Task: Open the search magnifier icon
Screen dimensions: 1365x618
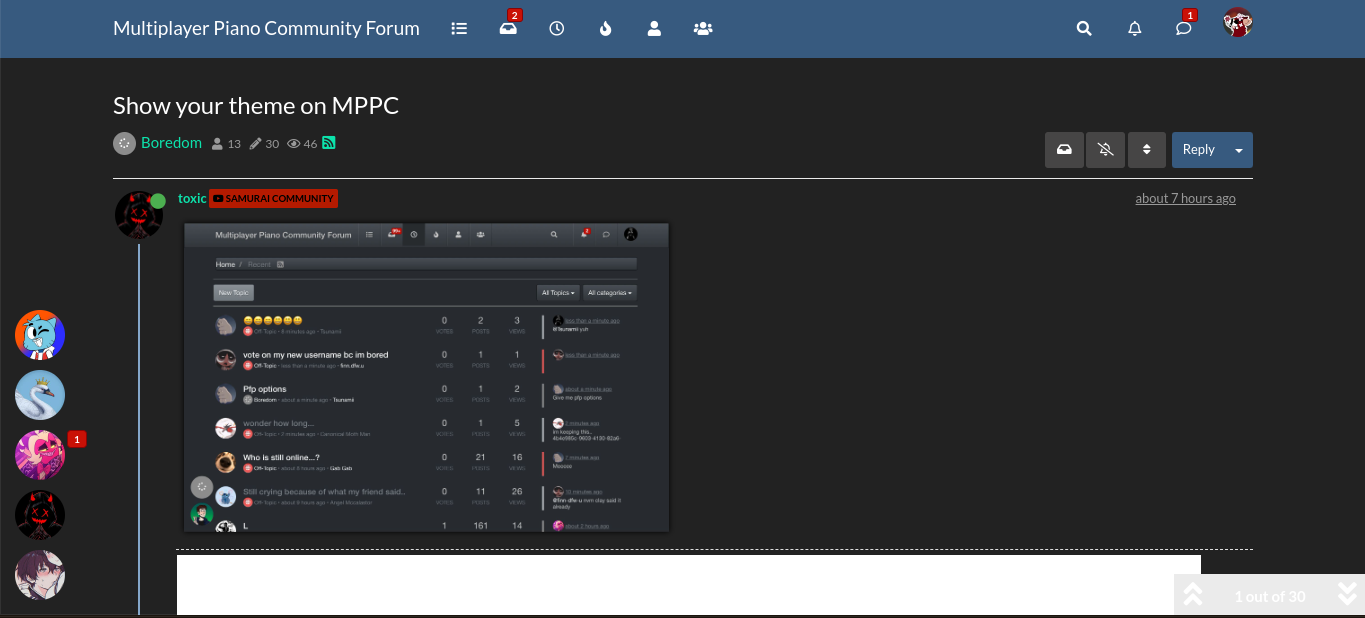Action: tap(1084, 29)
